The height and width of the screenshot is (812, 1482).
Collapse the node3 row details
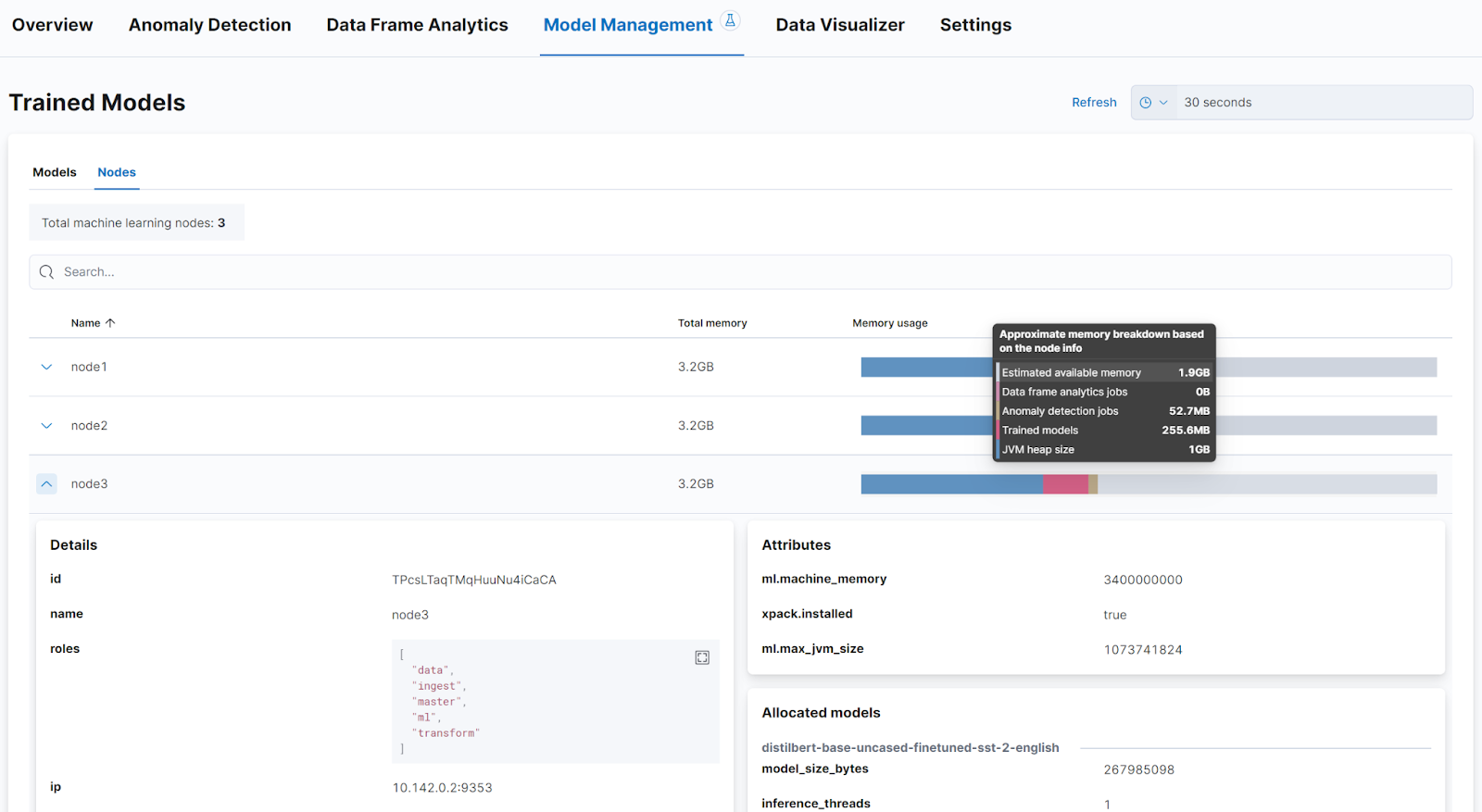(46, 484)
